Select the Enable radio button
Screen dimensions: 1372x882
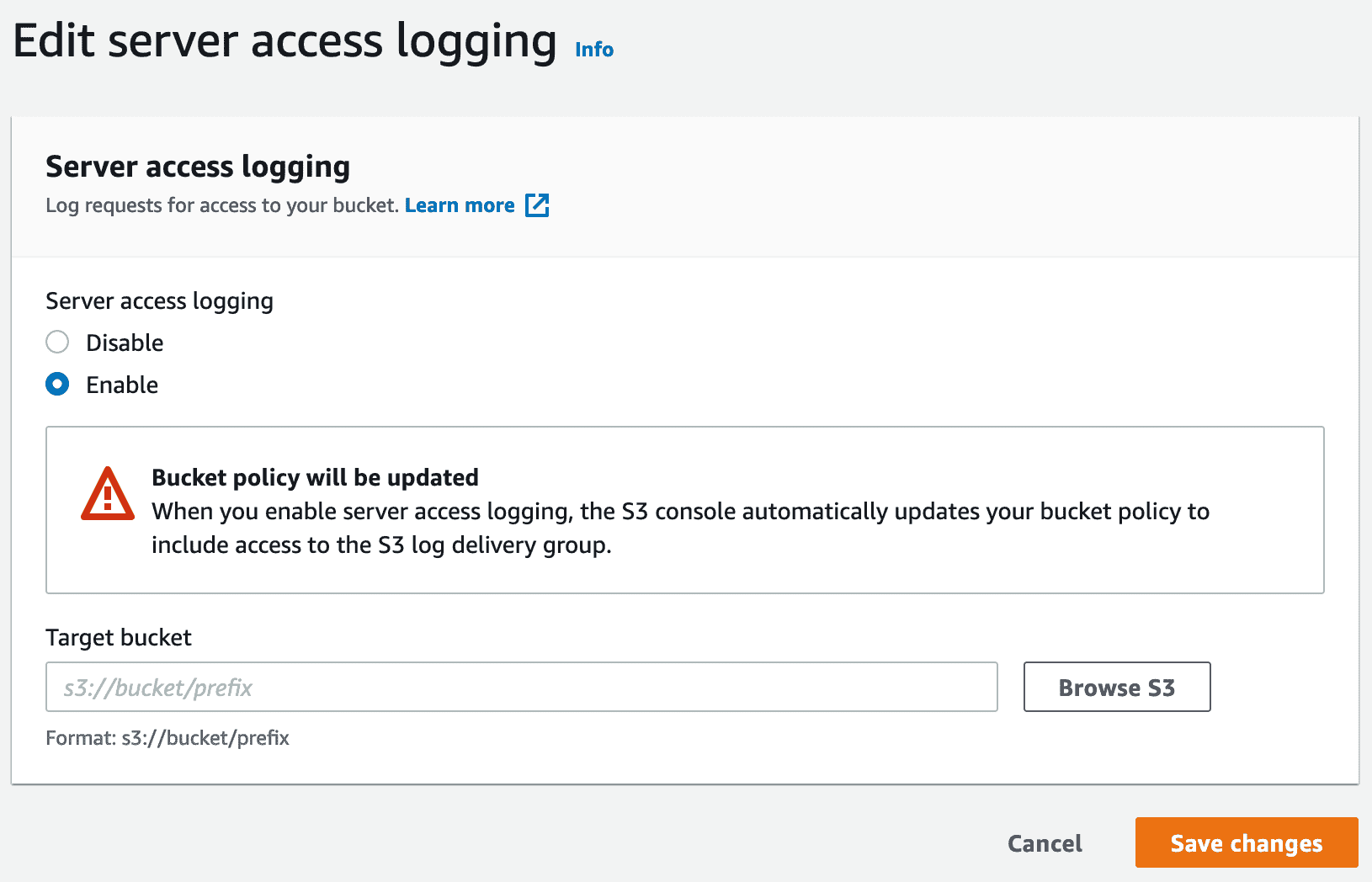pyautogui.click(x=57, y=384)
